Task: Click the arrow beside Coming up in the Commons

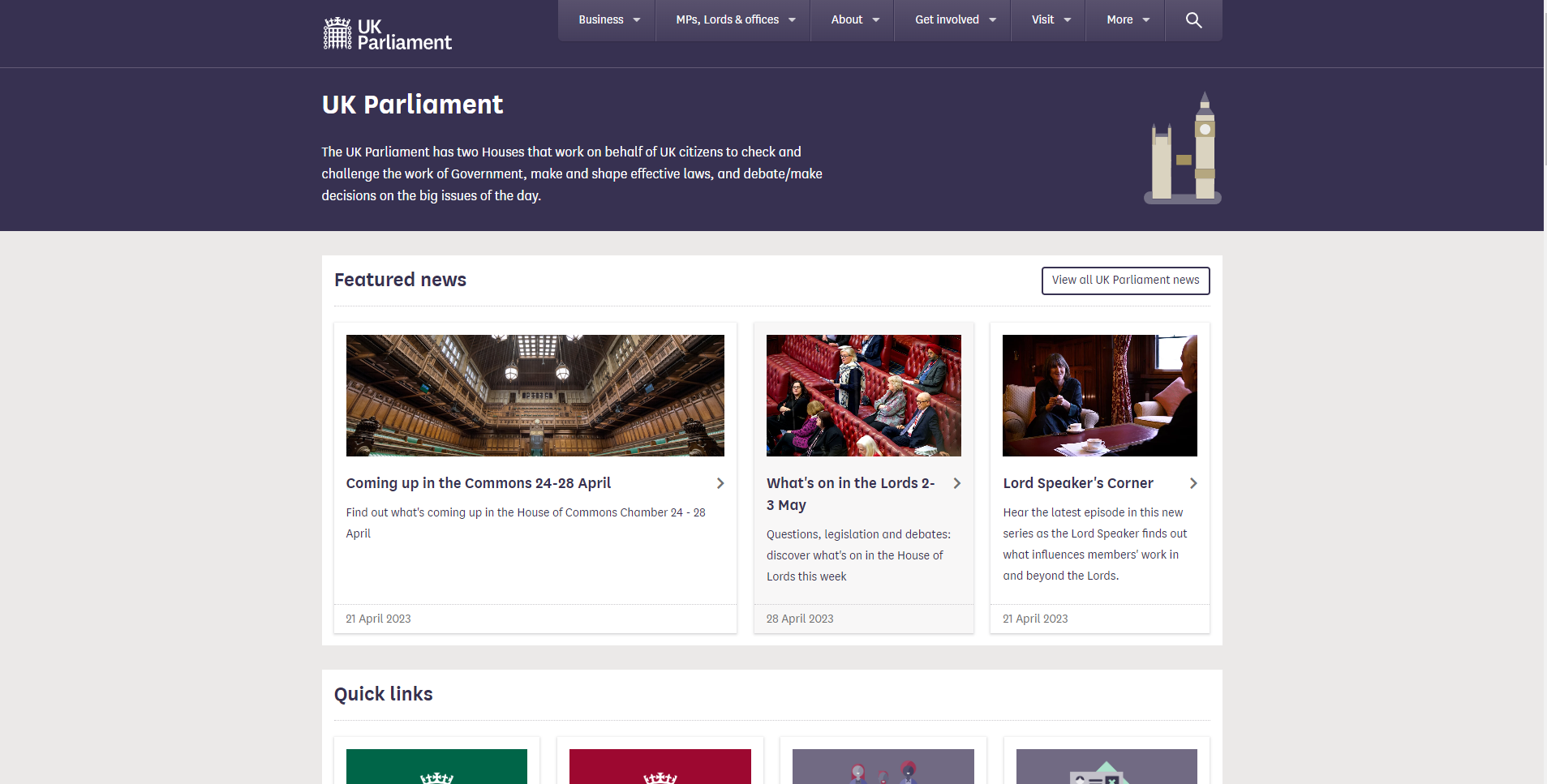Action: click(720, 483)
